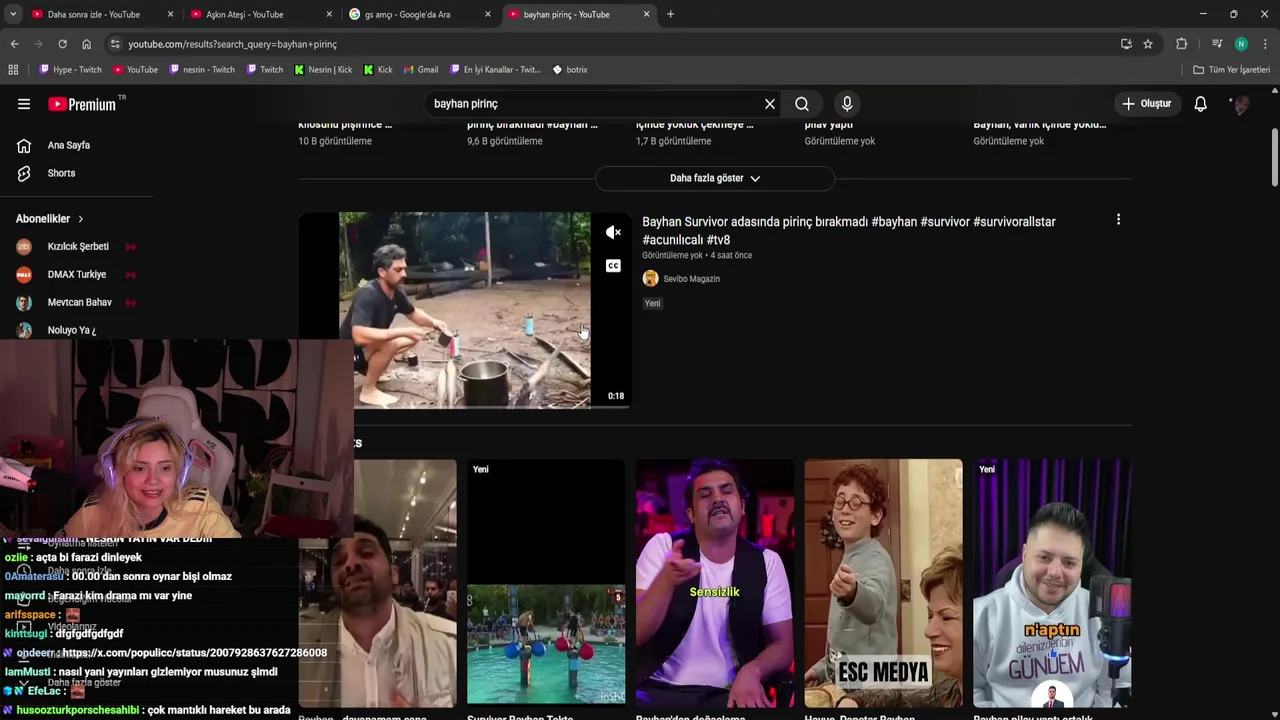The height and width of the screenshot is (720, 1280).
Task: Open the 'n'aptın GÜNDEM' Short thumbnail
Action: 1052,583
